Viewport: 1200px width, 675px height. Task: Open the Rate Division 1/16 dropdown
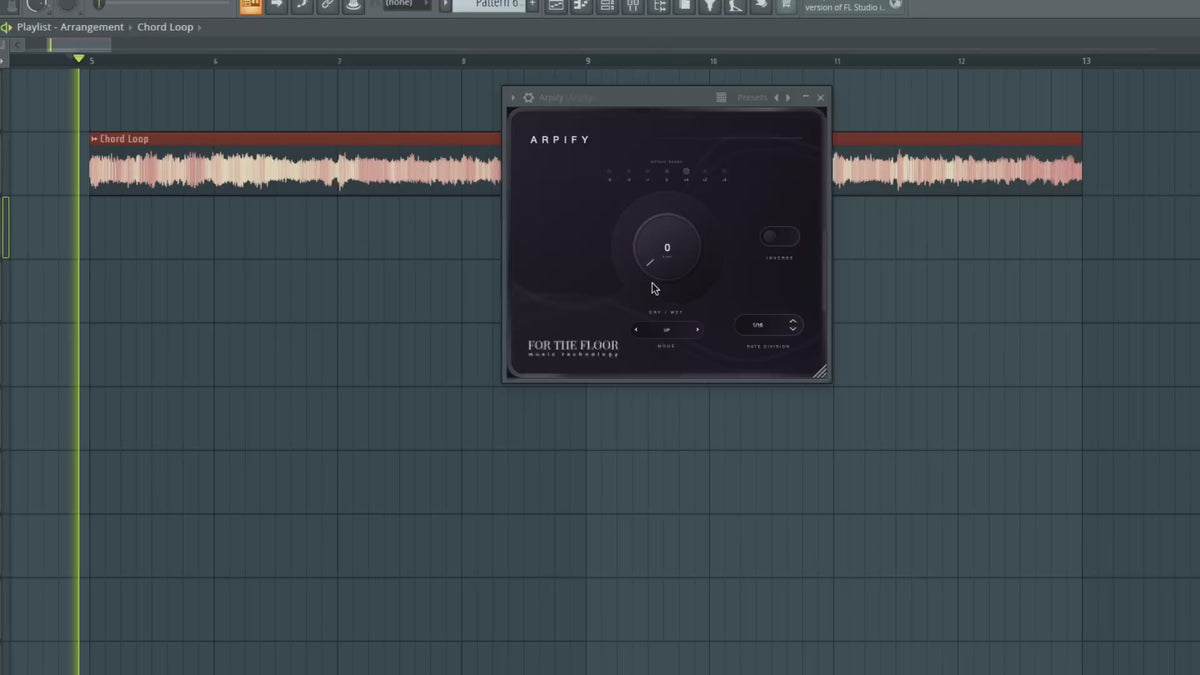pyautogui.click(x=768, y=325)
